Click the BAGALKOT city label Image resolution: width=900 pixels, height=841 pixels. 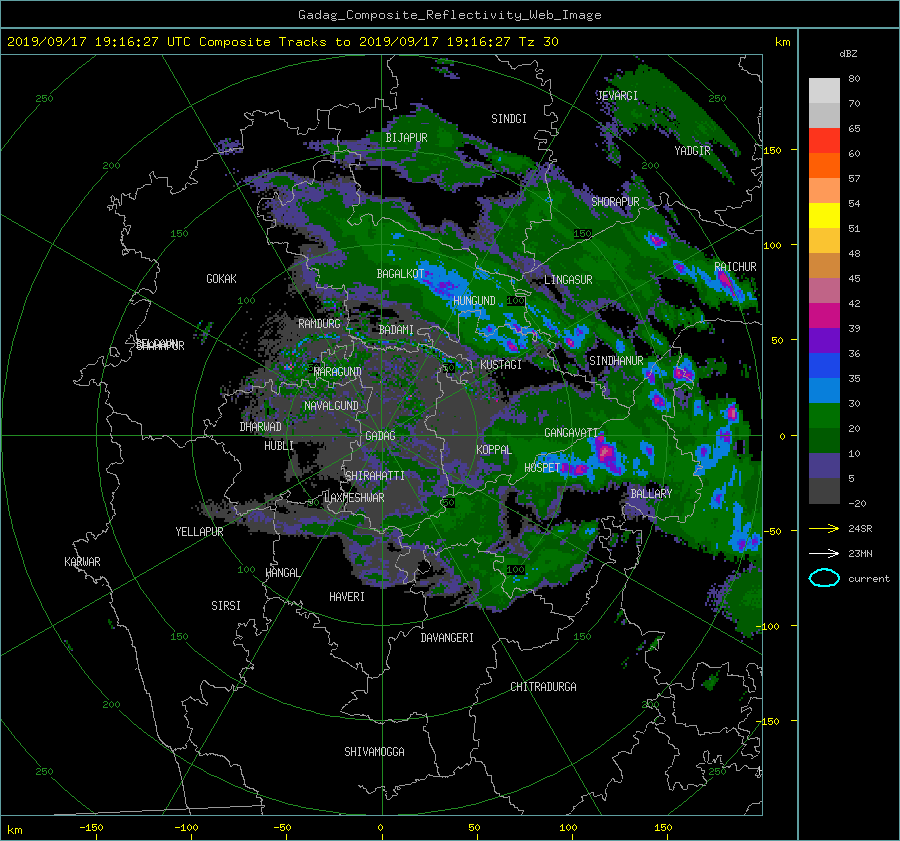click(x=400, y=274)
